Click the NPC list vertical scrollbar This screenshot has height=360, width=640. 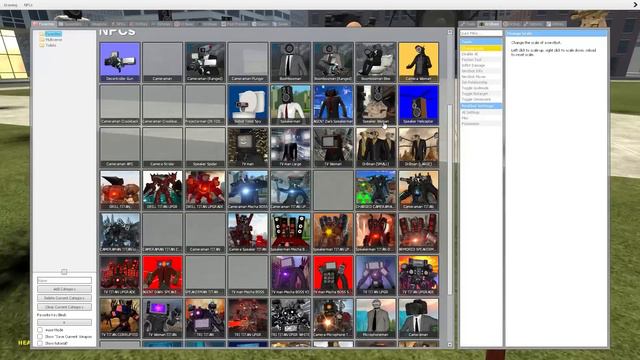pos(450,199)
